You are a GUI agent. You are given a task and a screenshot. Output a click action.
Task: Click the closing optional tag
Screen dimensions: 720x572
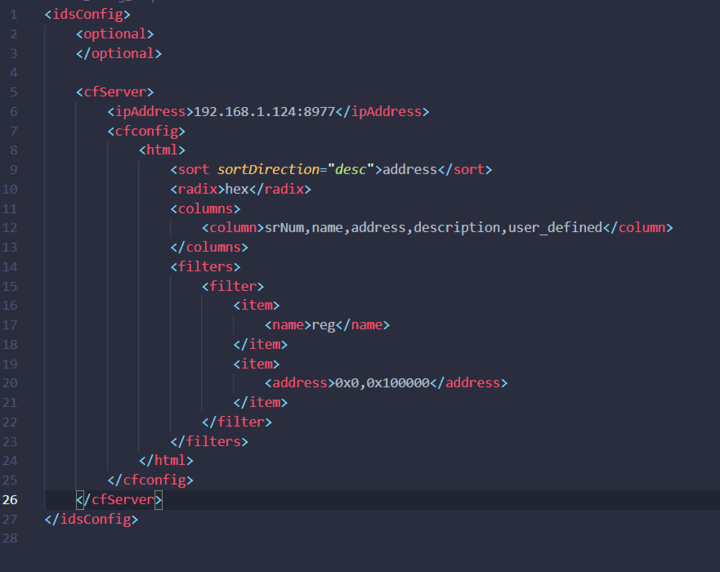118,53
